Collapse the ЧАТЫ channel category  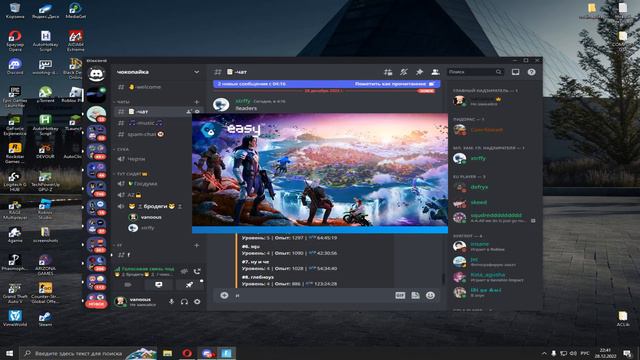[x=123, y=102]
